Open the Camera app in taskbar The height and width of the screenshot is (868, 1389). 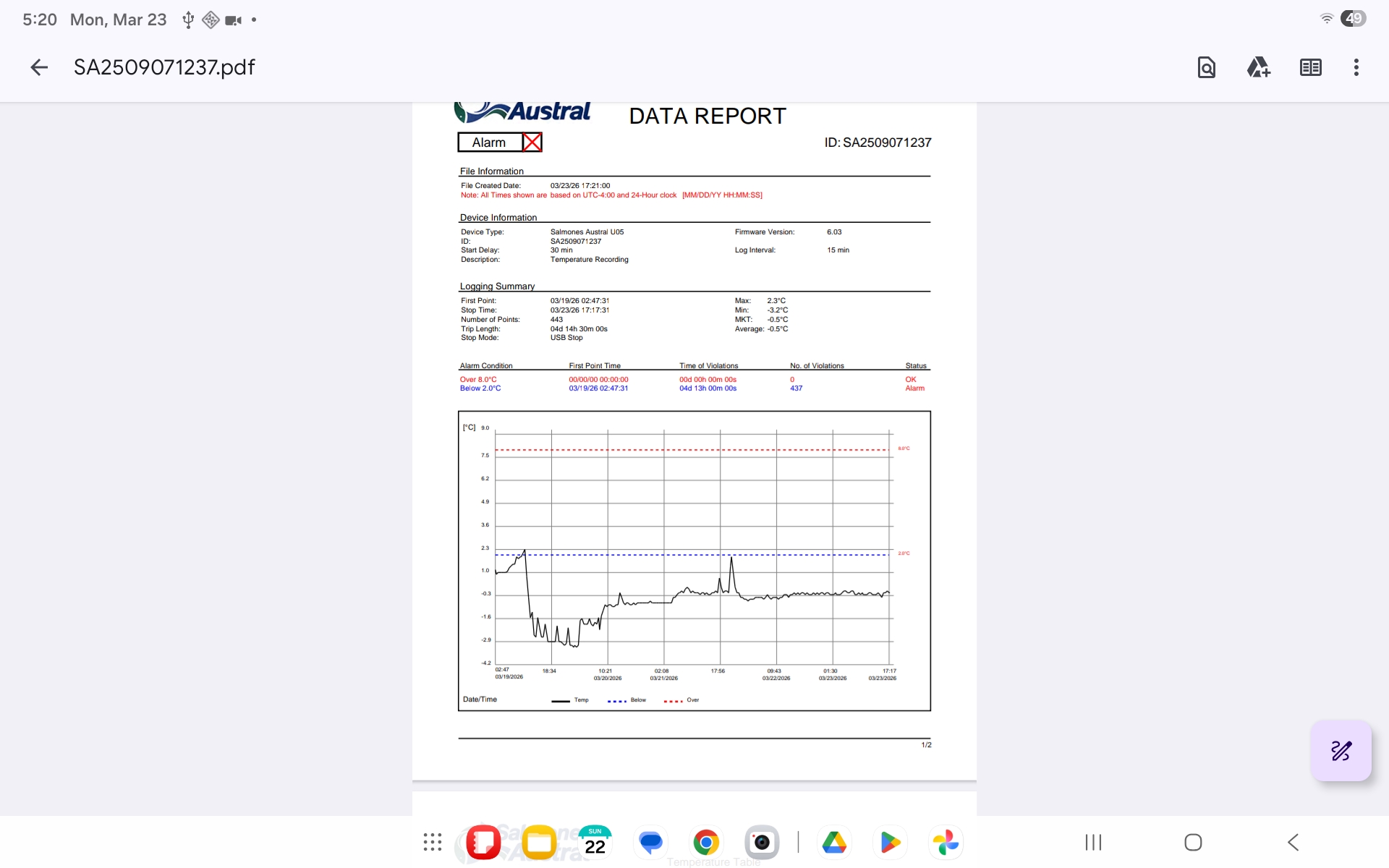tap(762, 842)
